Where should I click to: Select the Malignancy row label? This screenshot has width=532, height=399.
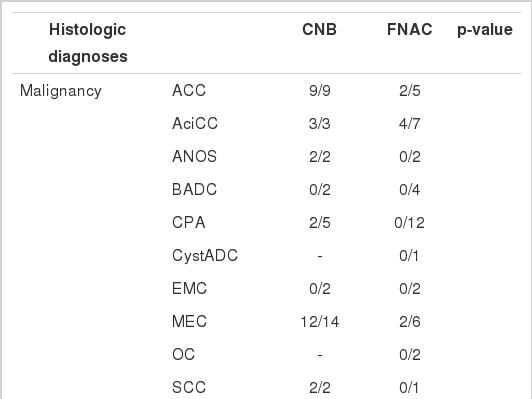tap(61, 91)
